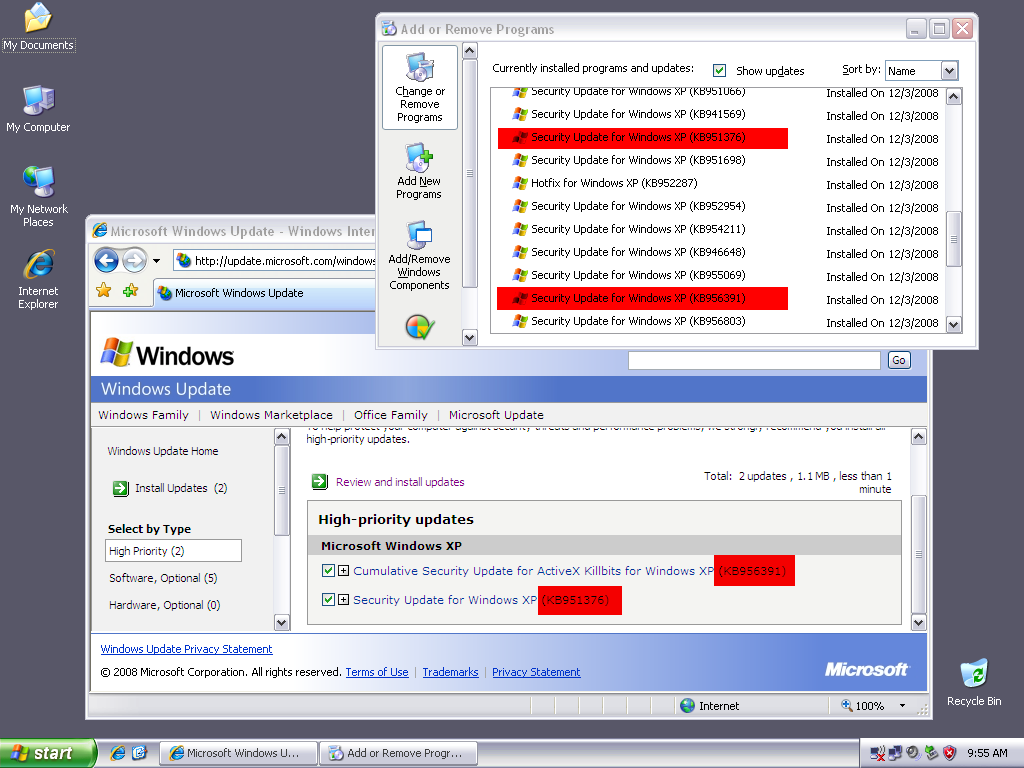This screenshot has height=768, width=1024.
Task: Click scroll down arrow of update type pane
Action: tap(281, 622)
